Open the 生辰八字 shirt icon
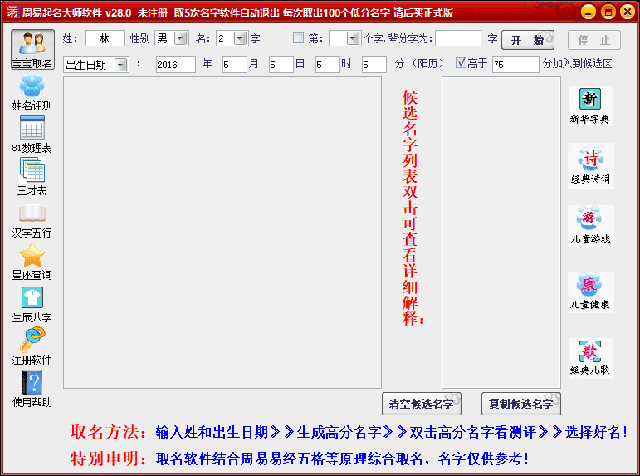Screen dimensions: 640x476 point(32,305)
